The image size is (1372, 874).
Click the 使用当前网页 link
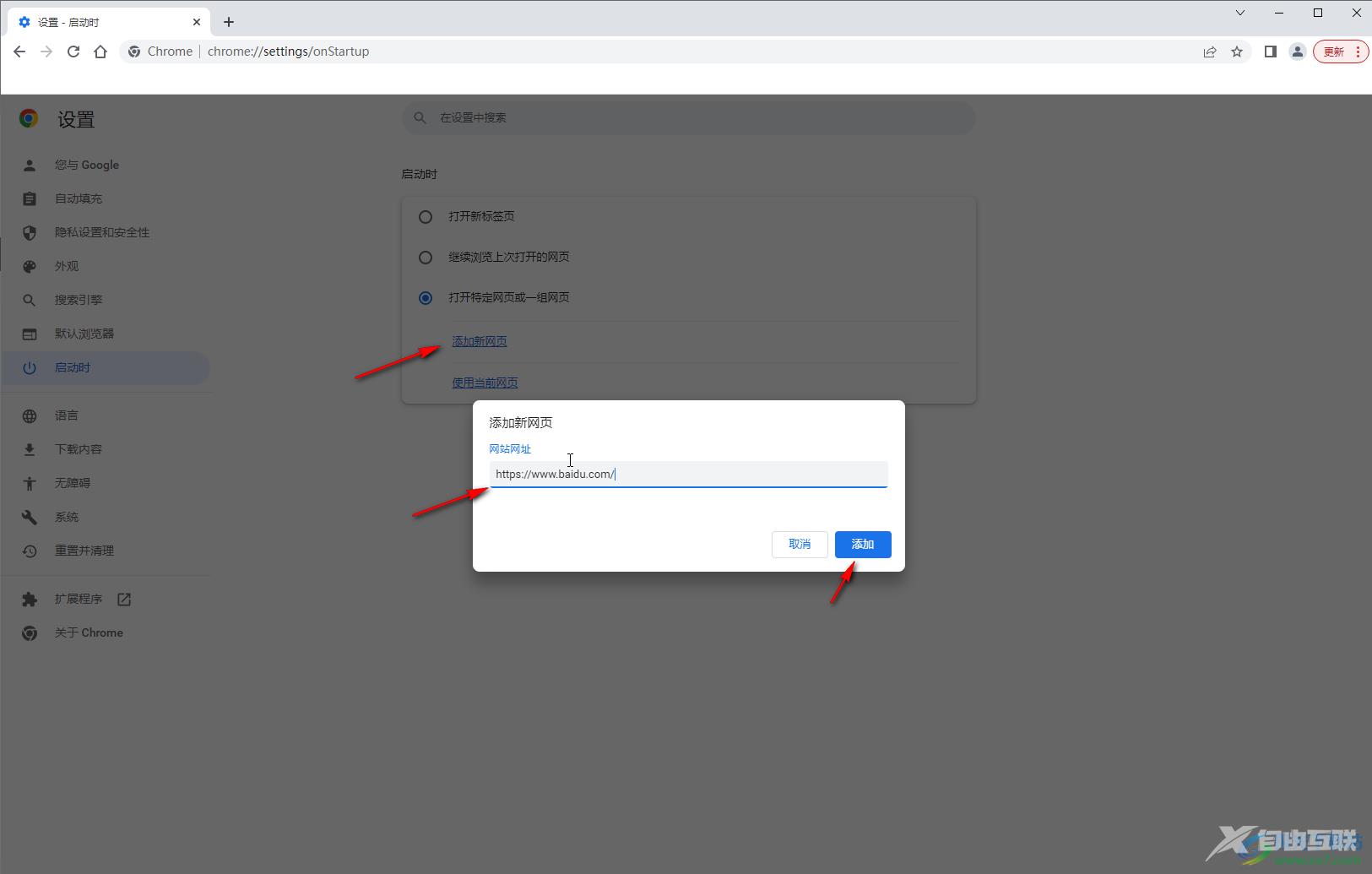(485, 383)
